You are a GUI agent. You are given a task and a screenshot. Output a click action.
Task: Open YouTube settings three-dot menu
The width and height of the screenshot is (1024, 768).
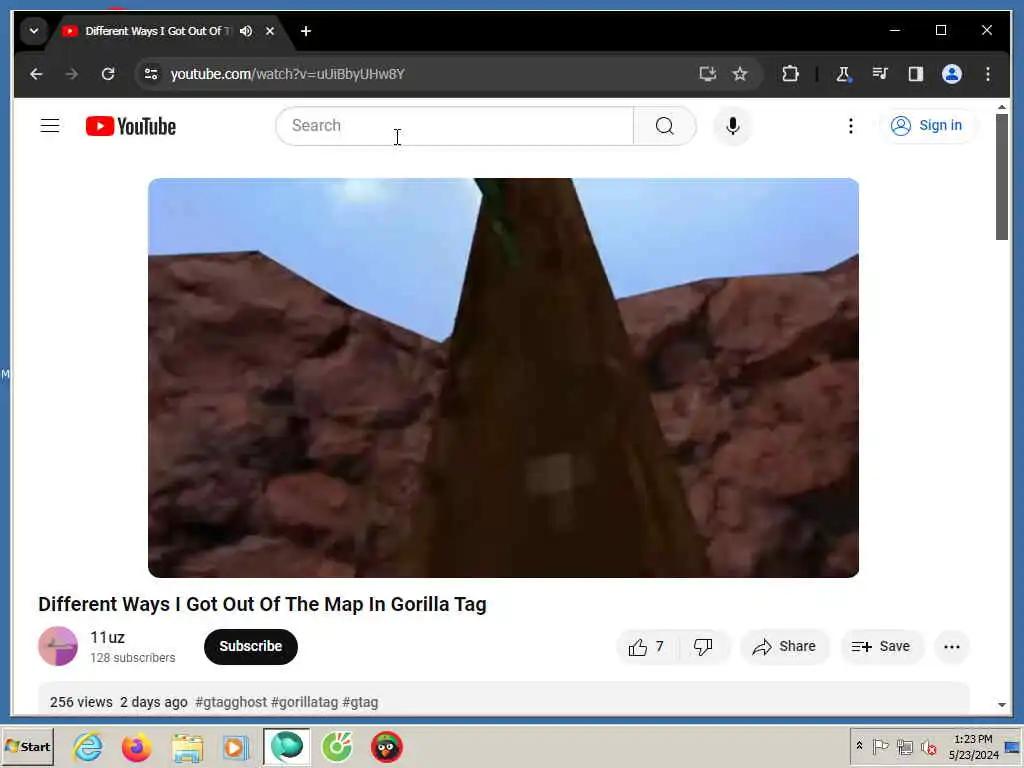click(x=850, y=125)
